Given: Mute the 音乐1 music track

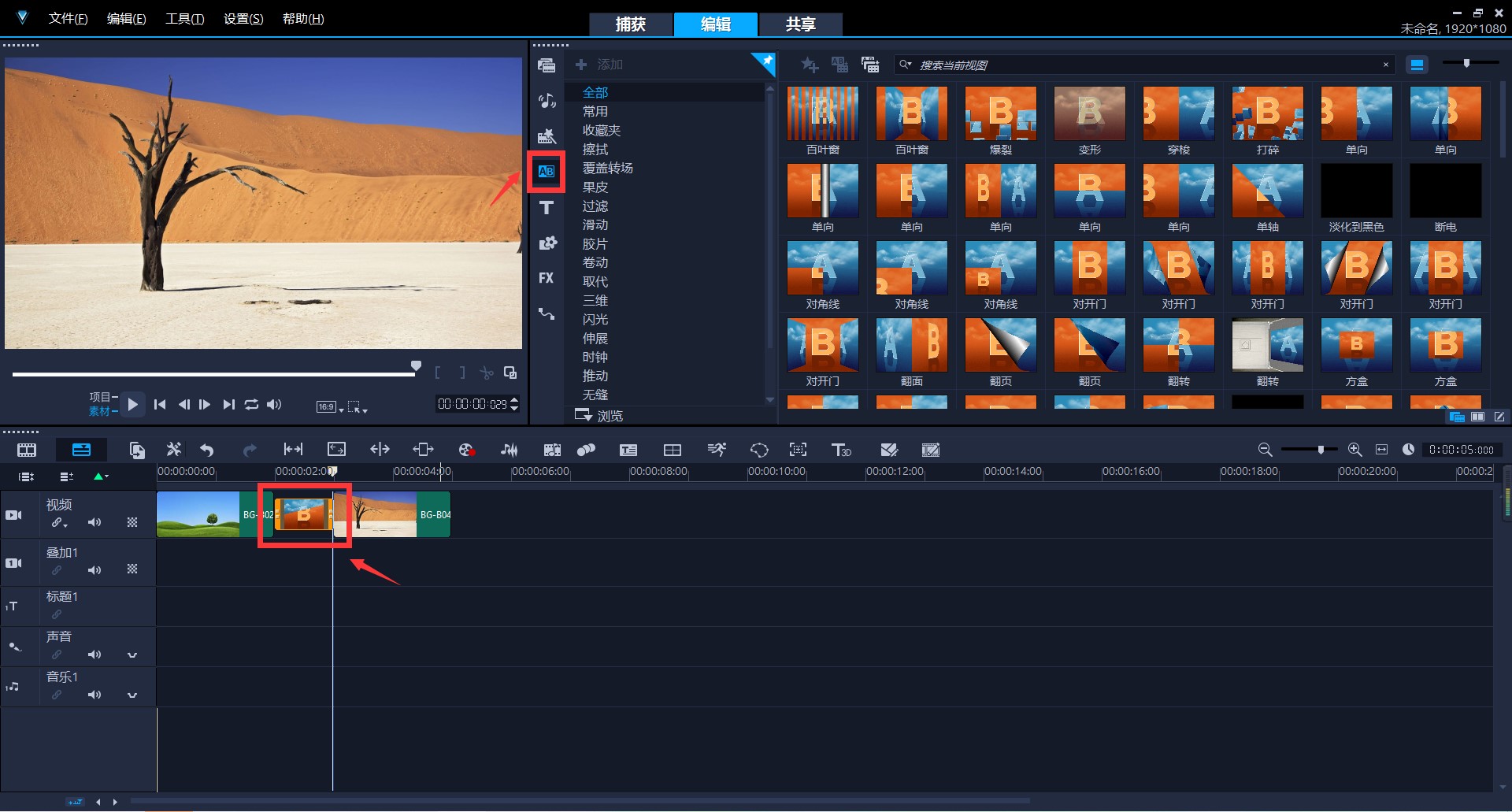Looking at the screenshot, I should tap(94, 695).
